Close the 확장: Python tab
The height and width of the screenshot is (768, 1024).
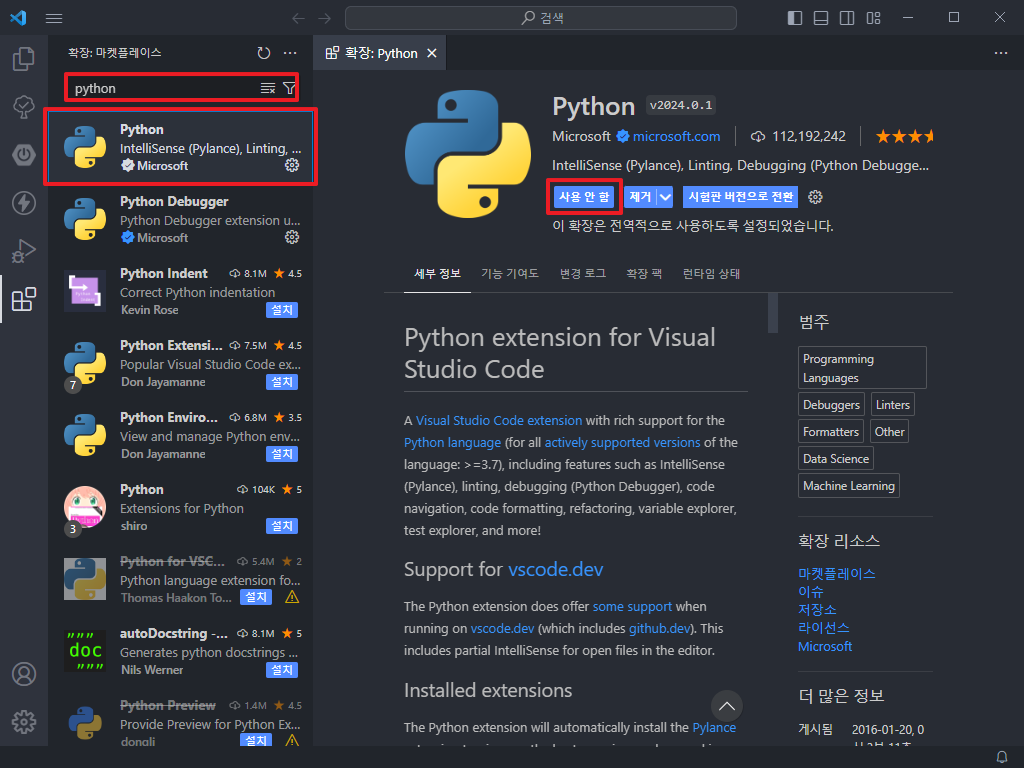point(432,54)
